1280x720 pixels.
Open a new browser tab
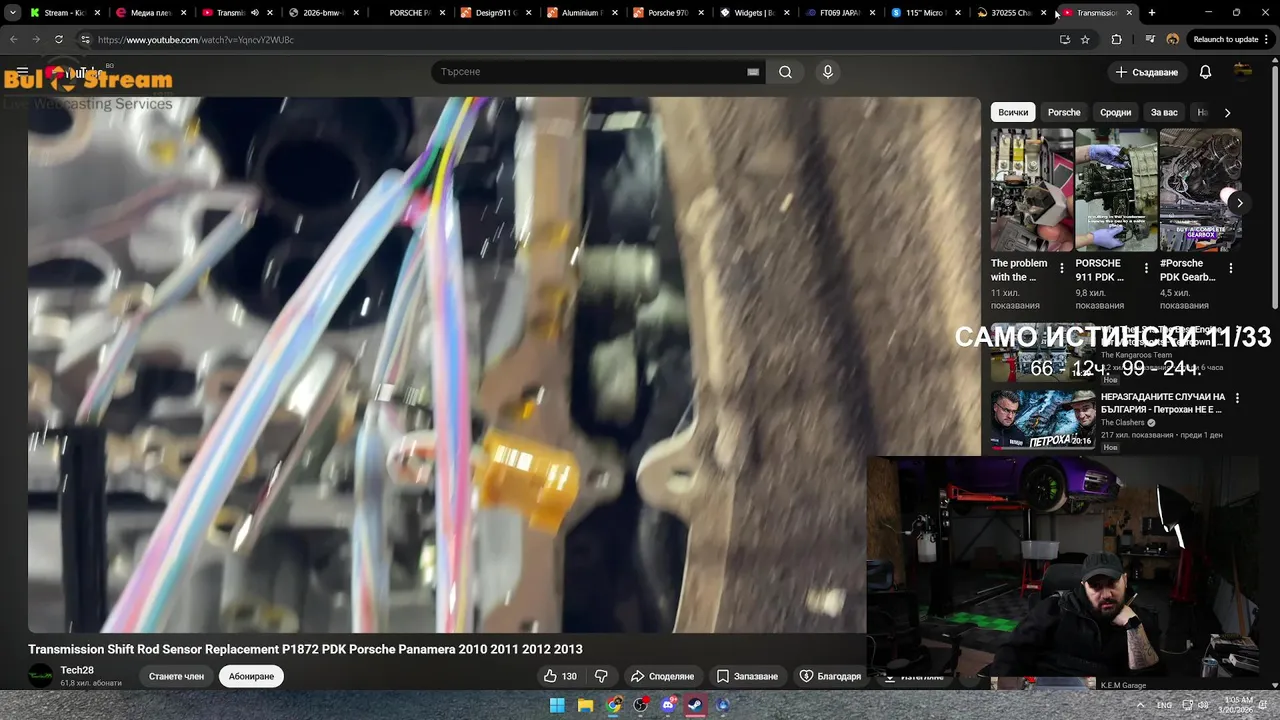1152,13
